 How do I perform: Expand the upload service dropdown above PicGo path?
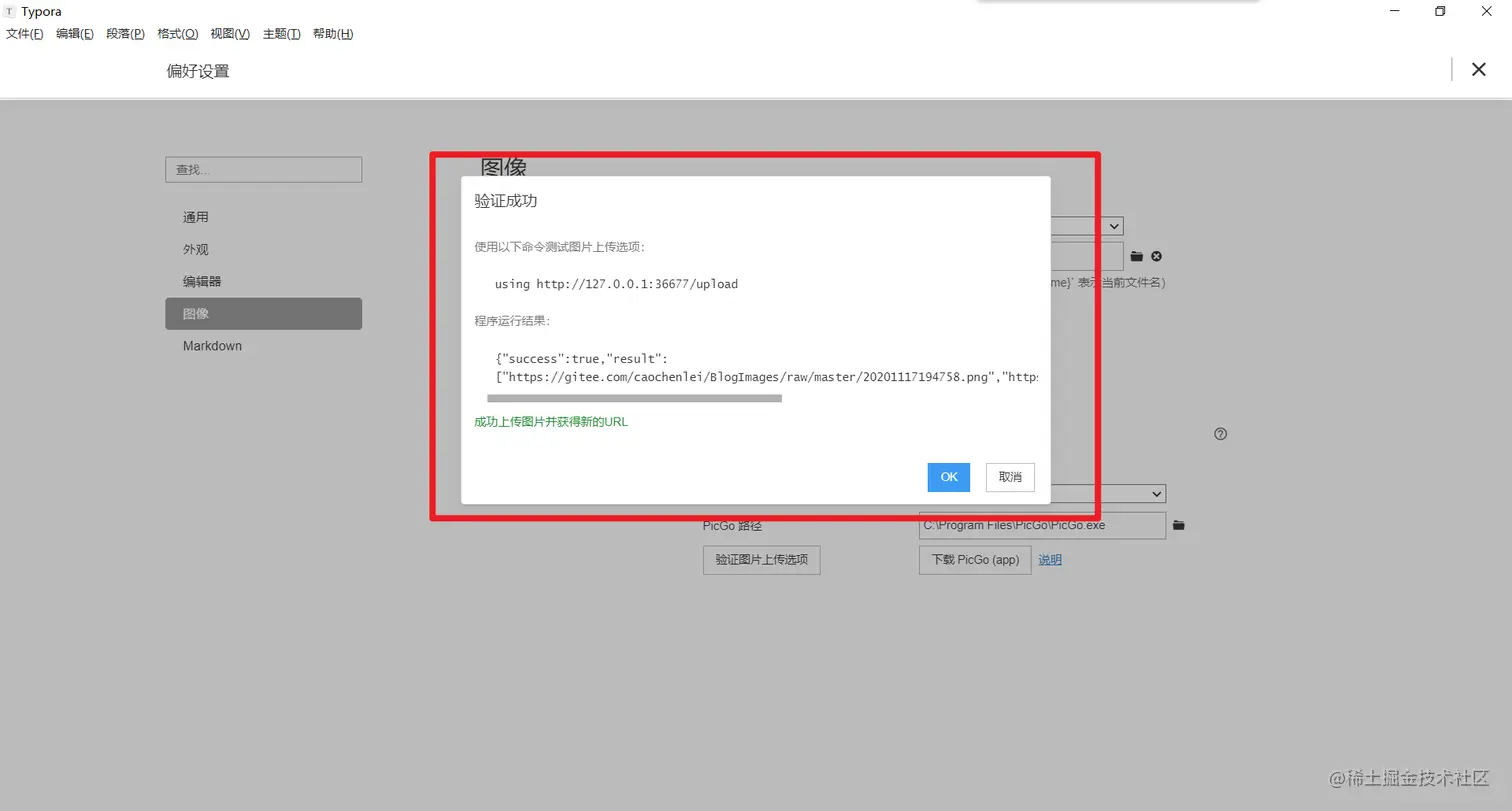(1107, 494)
